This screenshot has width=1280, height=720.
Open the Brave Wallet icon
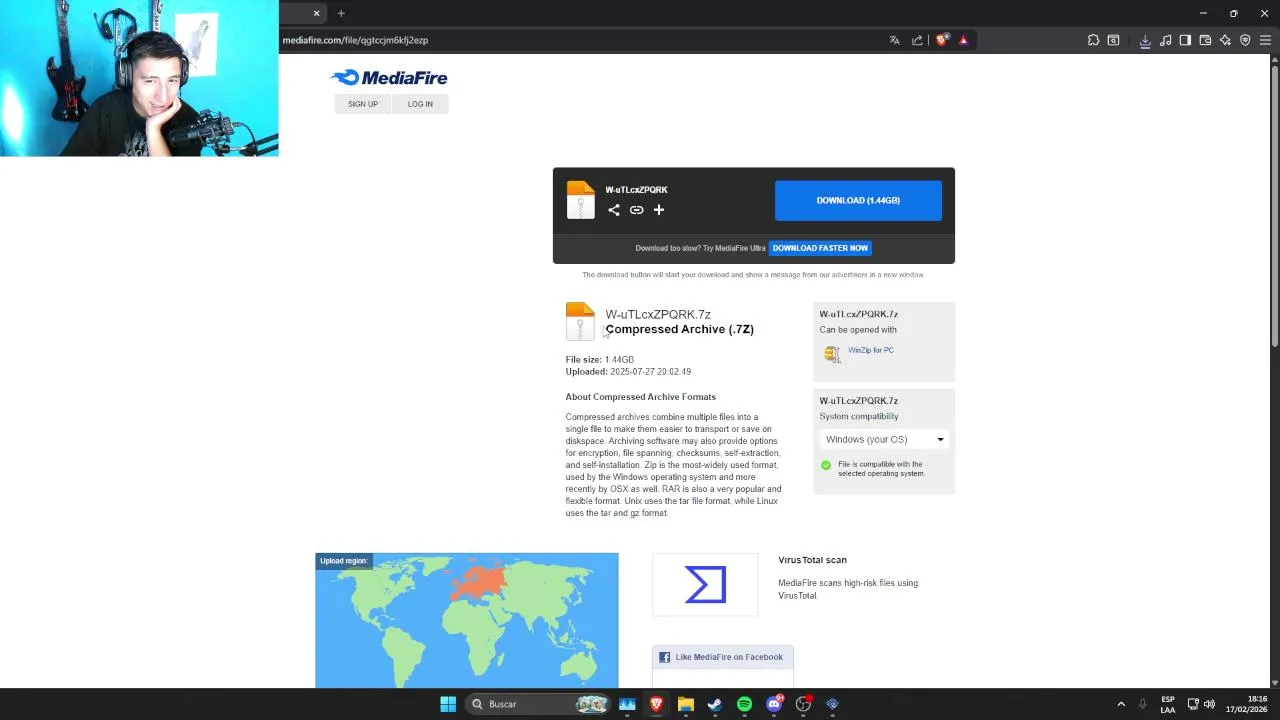point(1205,40)
